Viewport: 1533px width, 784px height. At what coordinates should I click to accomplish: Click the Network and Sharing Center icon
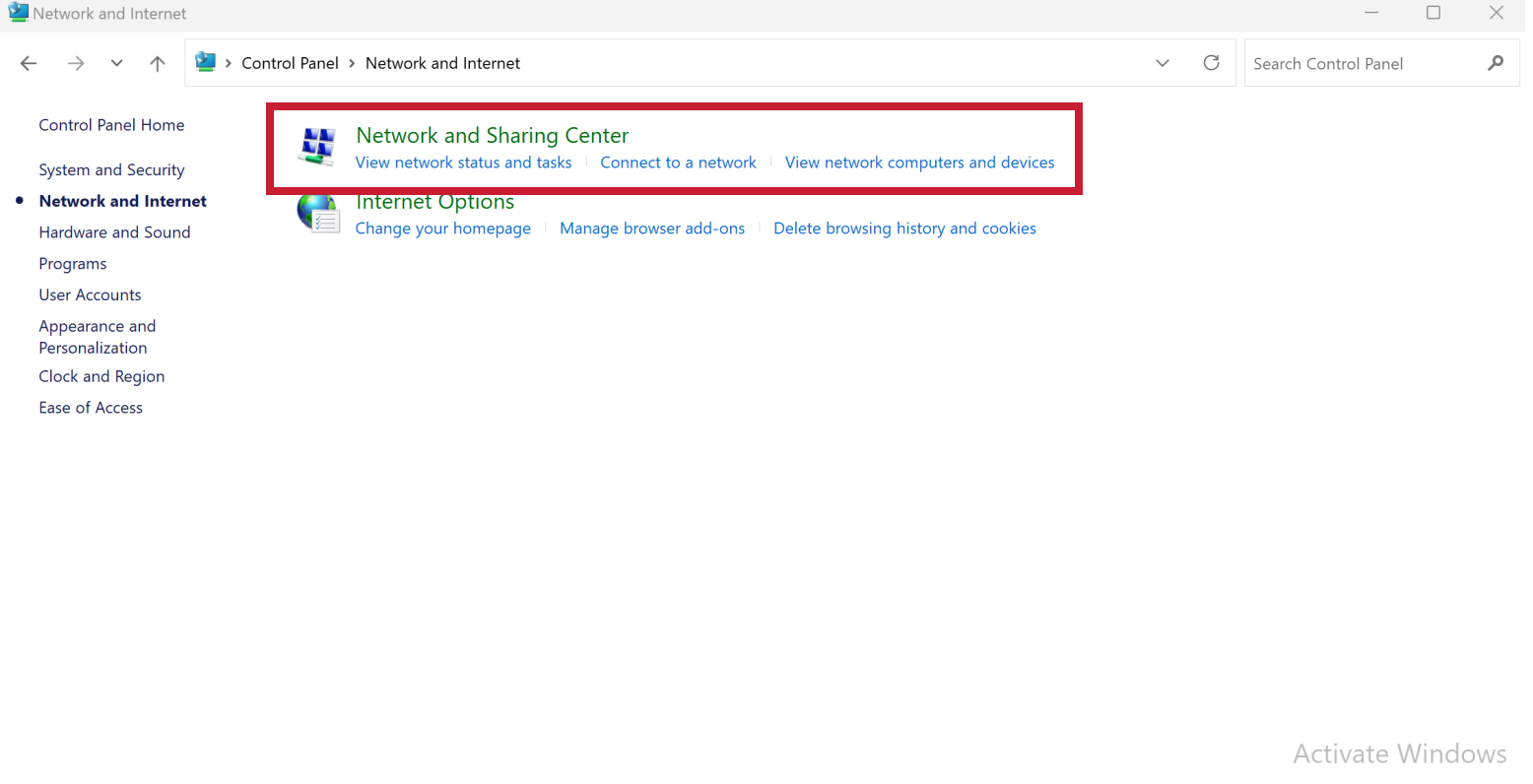(x=317, y=146)
